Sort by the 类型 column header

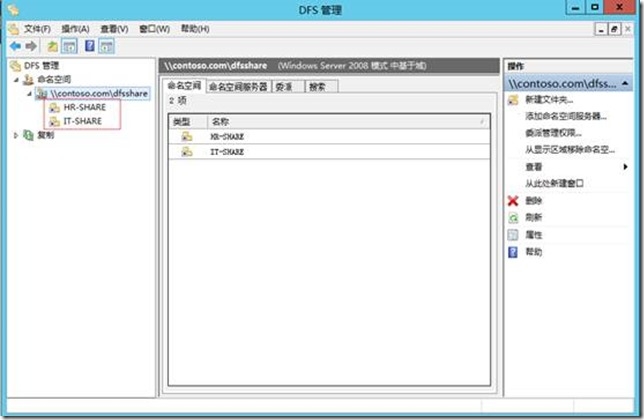click(188, 122)
